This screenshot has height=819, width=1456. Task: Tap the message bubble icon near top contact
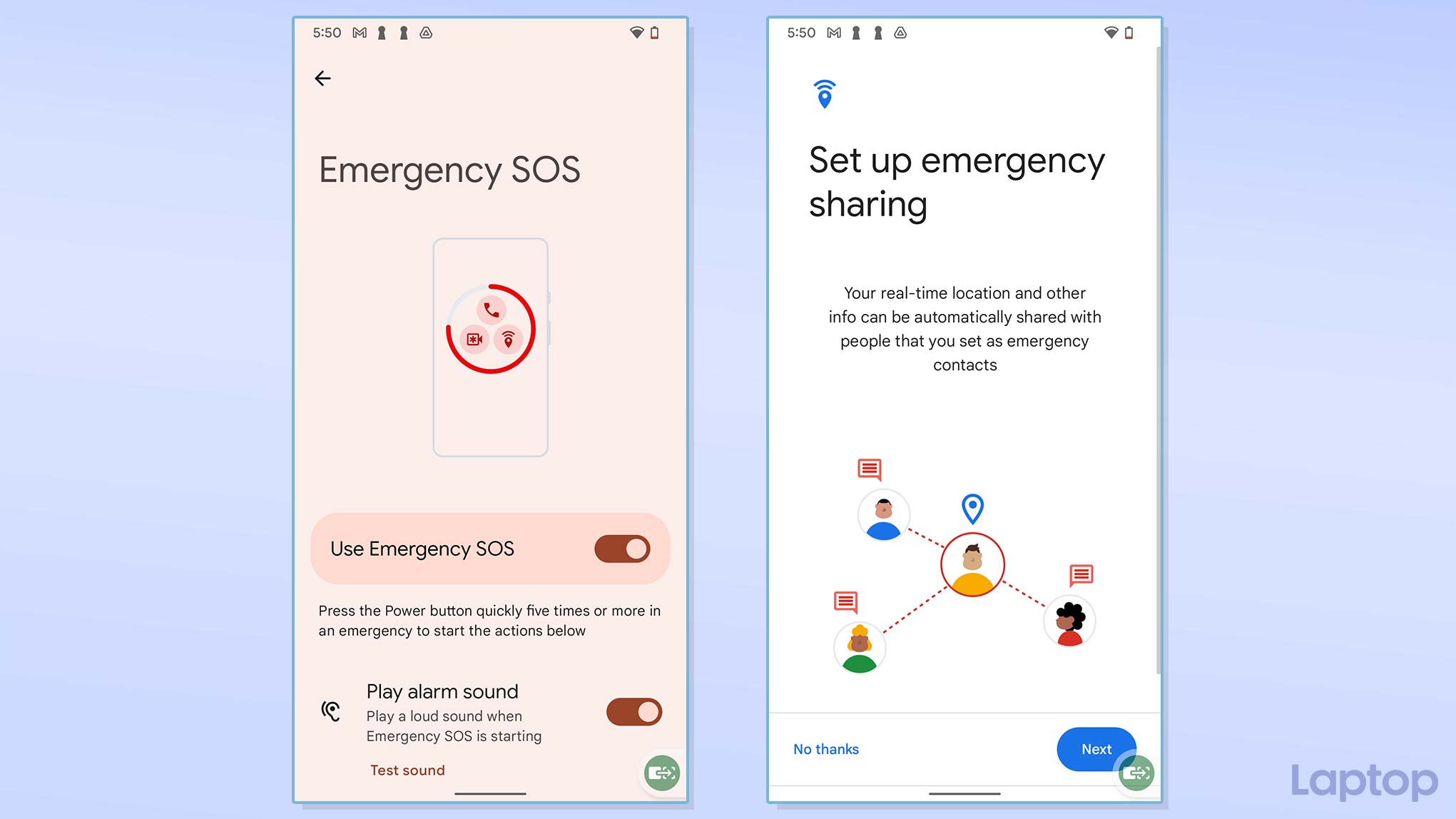pyautogui.click(x=869, y=470)
